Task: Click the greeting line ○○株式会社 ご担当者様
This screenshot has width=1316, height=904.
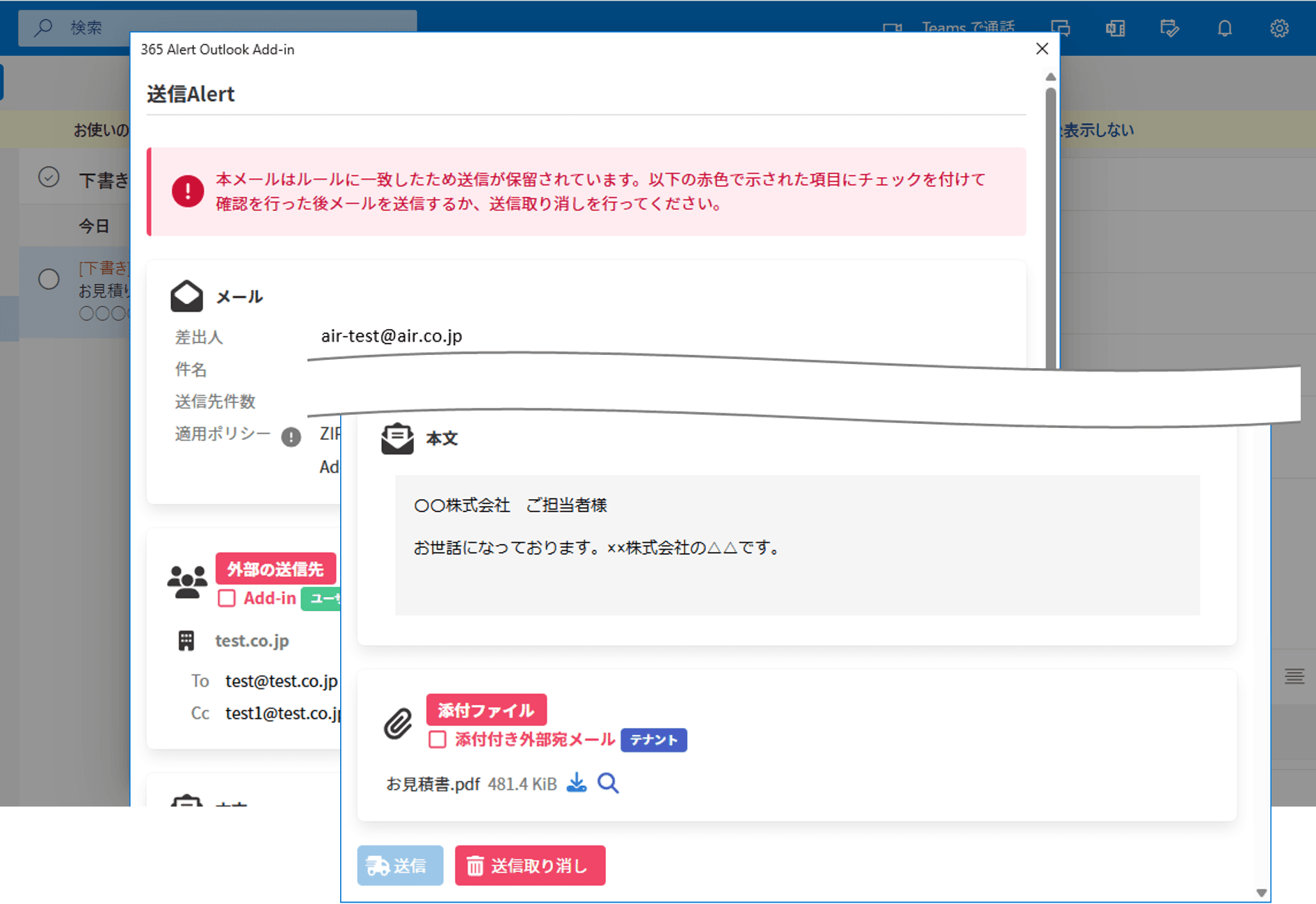Action: (511, 505)
